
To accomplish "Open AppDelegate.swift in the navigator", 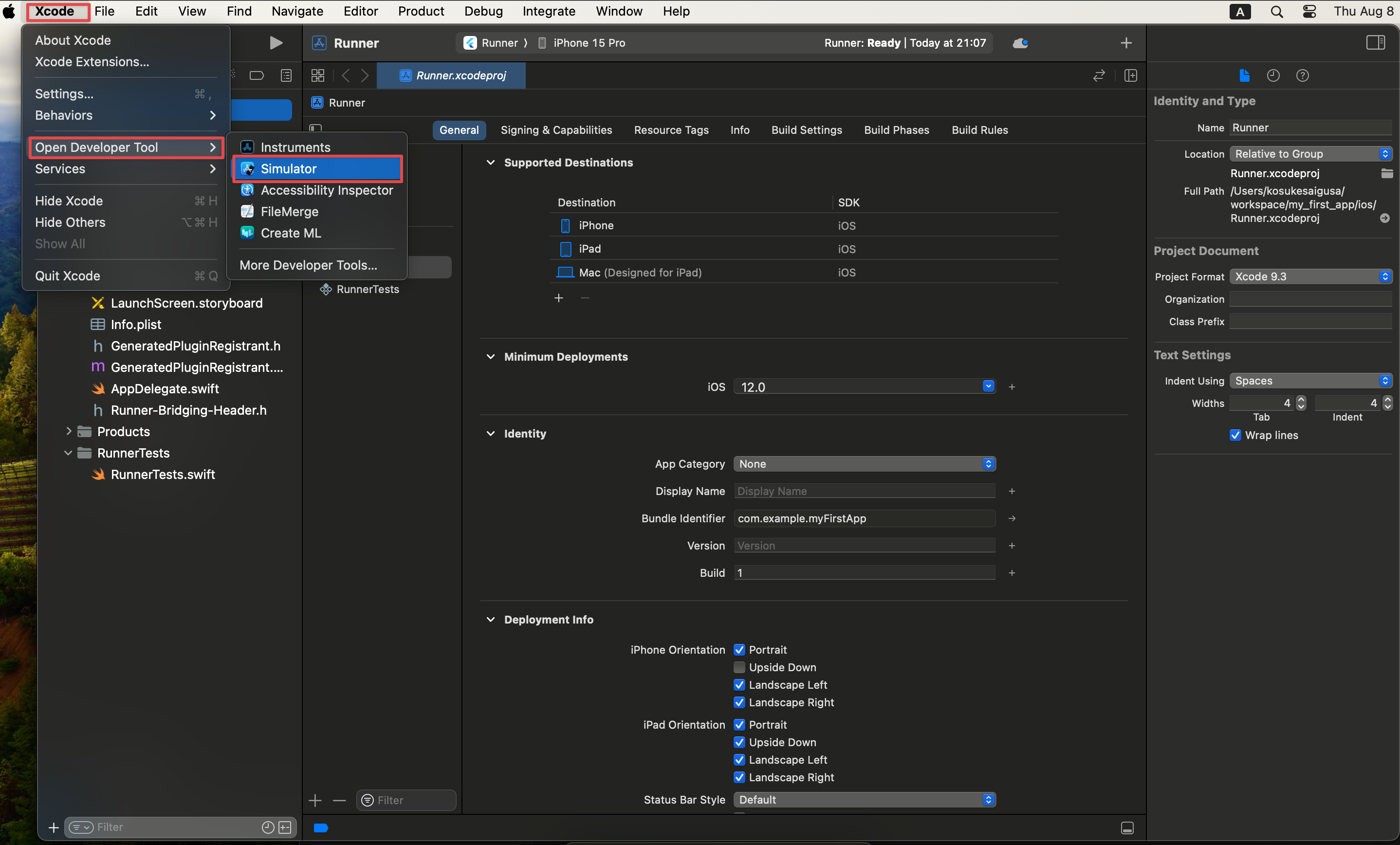I will pyautogui.click(x=165, y=389).
